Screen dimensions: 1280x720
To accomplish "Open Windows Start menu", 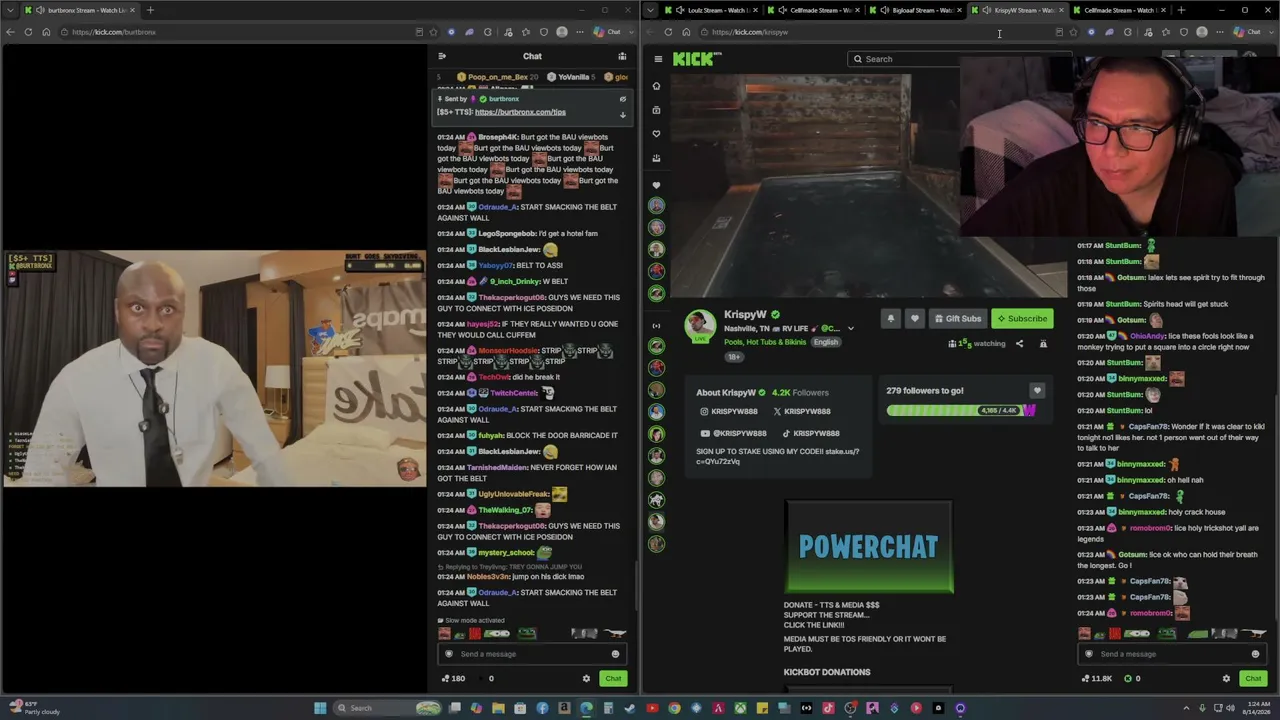I will (320, 708).
